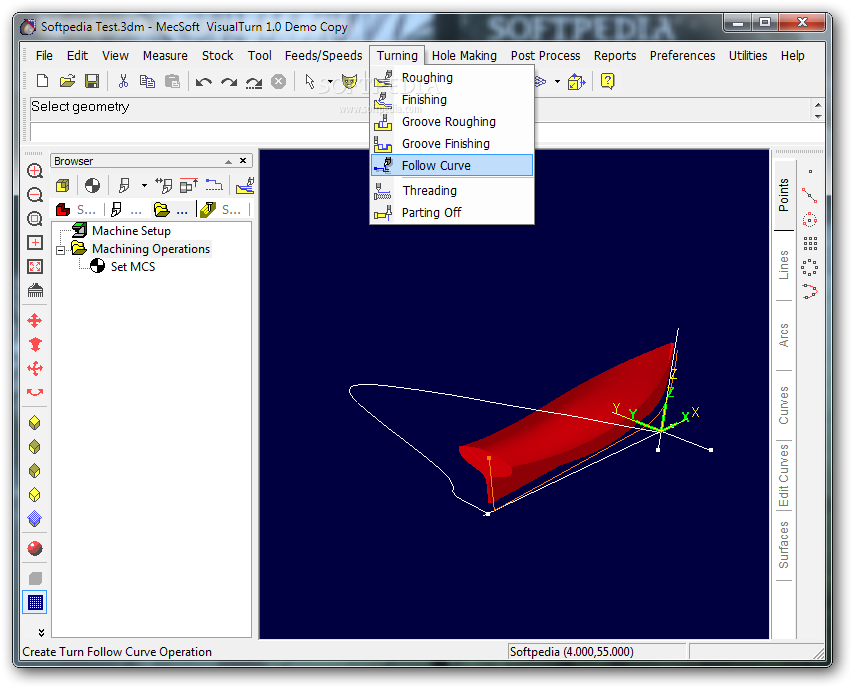Choose Threading from the Turning menu
The image size is (853, 688).
[x=452, y=191]
